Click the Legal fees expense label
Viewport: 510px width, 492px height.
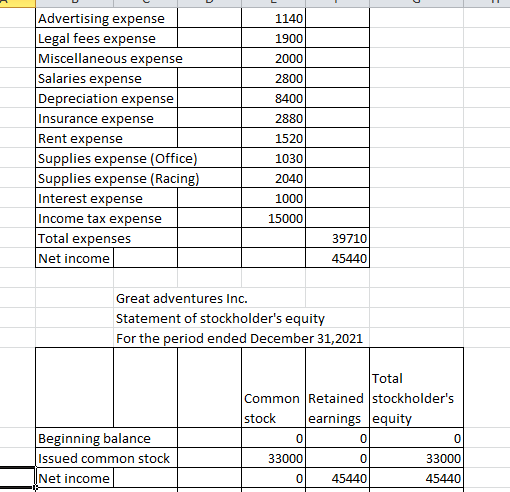(97, 38)
